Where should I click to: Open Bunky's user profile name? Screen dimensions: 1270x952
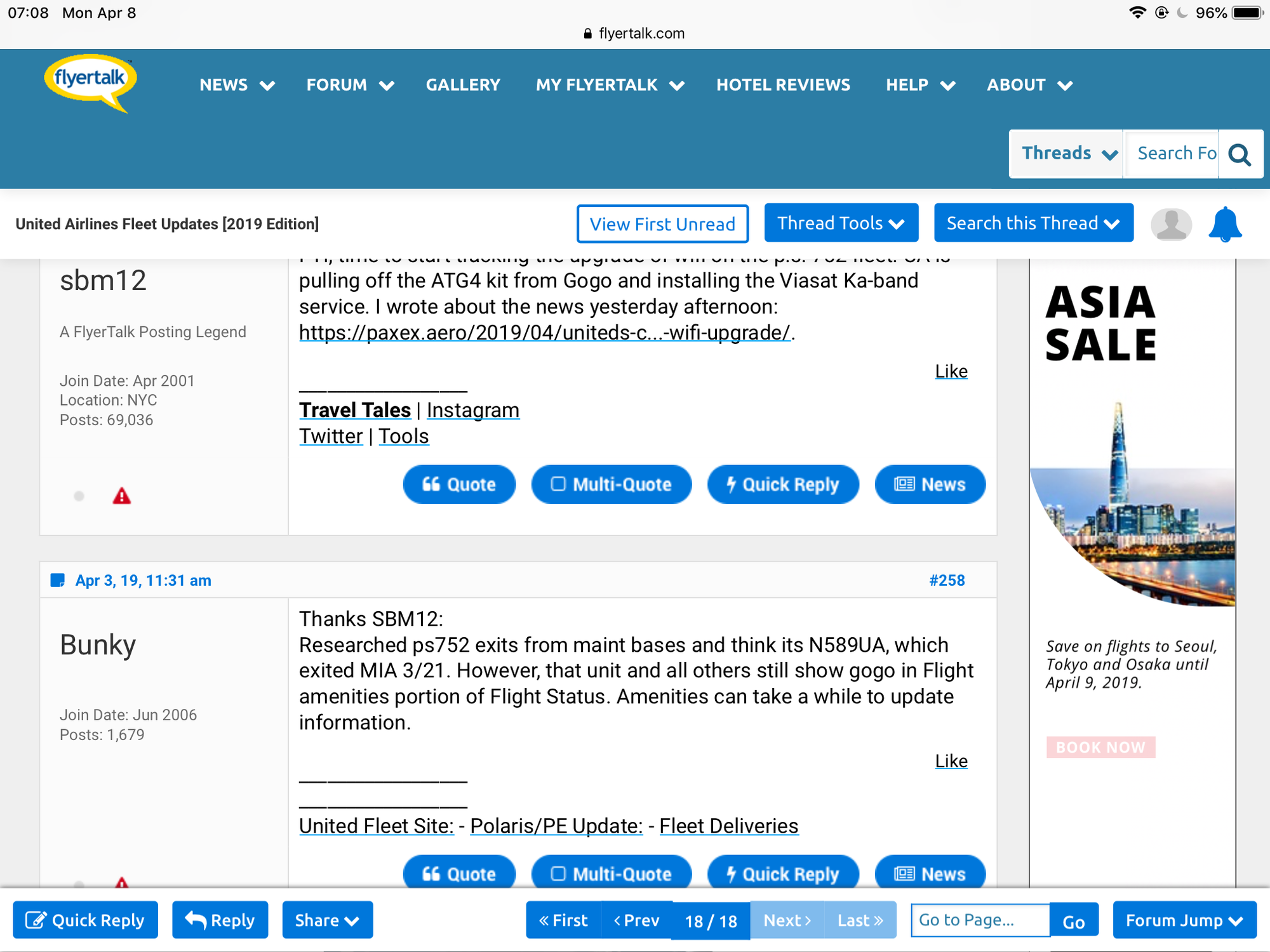pos(98,645)
